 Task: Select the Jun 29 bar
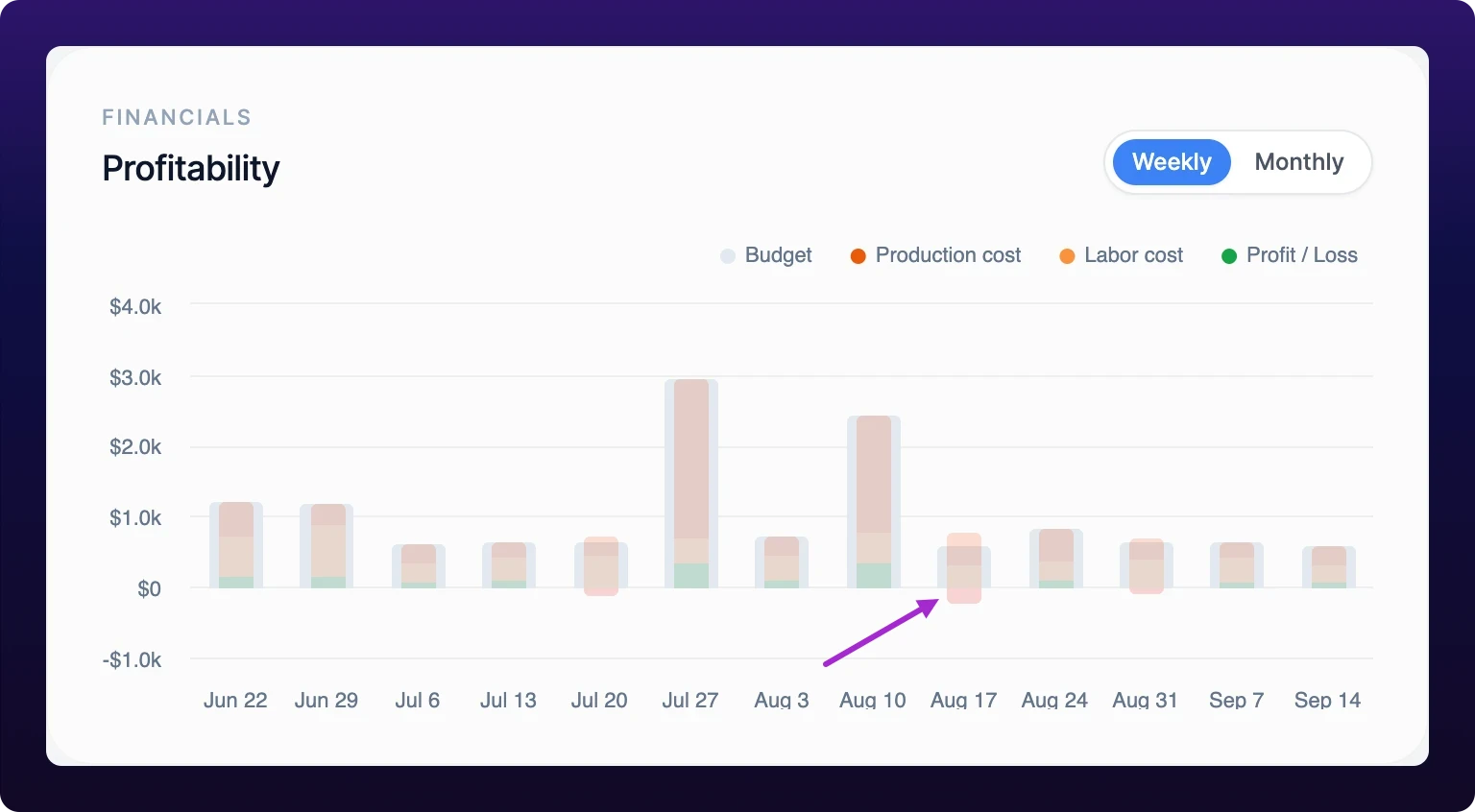[326, 546]
